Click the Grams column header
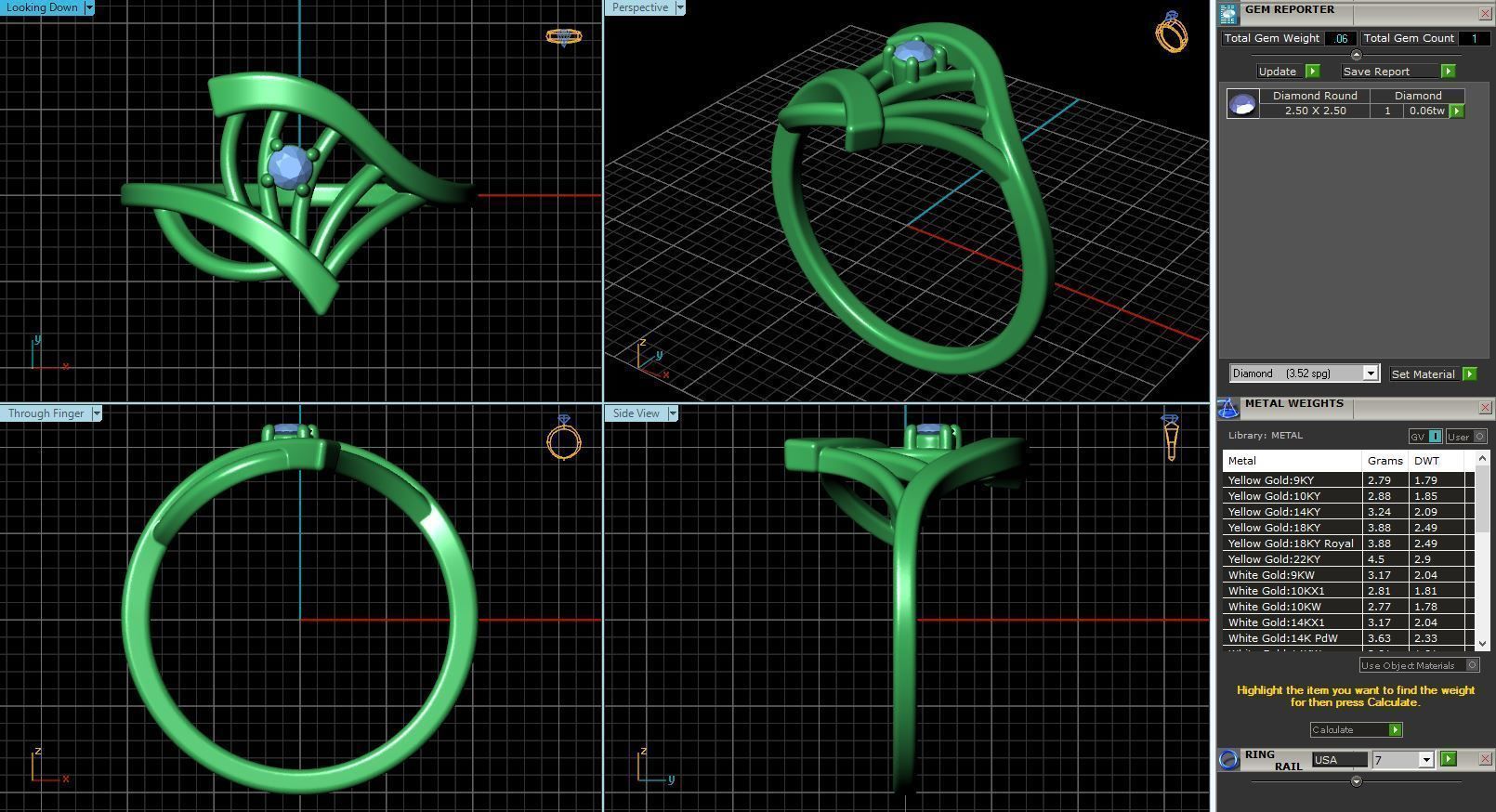Screen dimensions: 1496x812 (1385, 461)
